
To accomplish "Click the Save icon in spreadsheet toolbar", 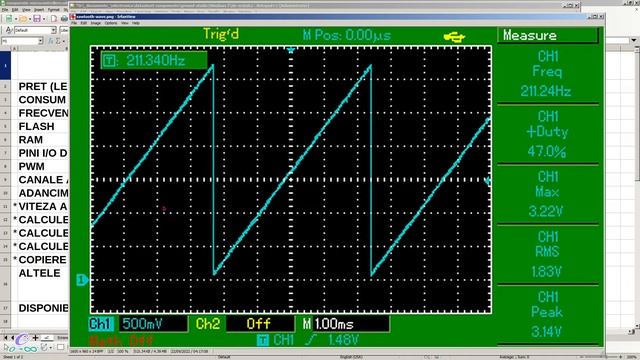I will [37, 19].
